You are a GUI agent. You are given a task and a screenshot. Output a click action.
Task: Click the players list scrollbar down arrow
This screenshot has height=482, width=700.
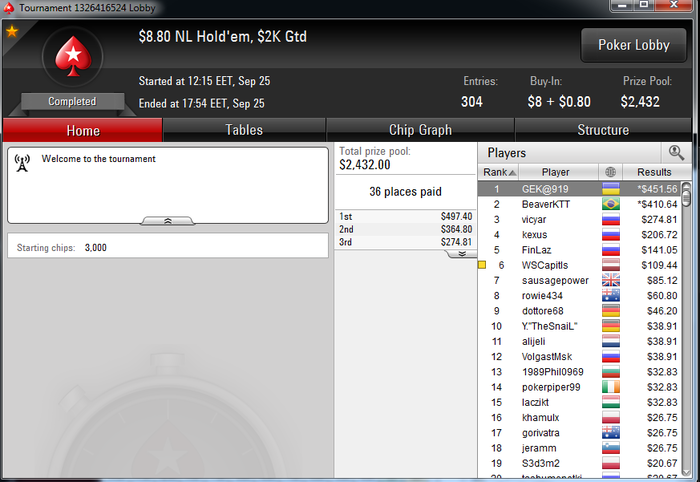pos(687,472)
